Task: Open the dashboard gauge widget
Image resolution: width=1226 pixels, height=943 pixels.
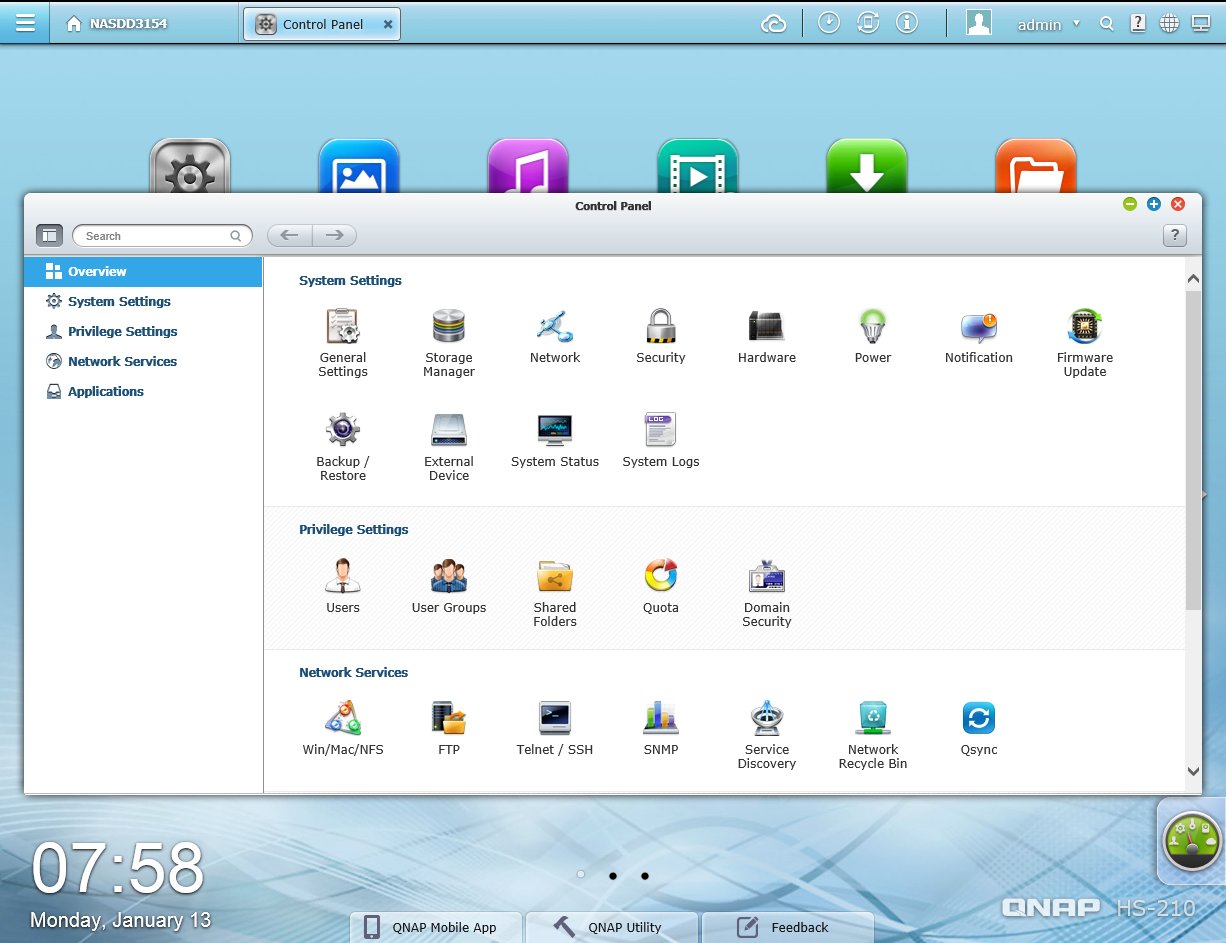Action: coord(1192,841)
